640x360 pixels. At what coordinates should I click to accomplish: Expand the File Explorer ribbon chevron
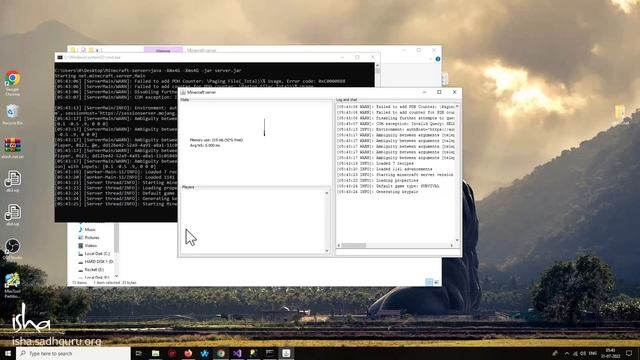coord(430,59)
